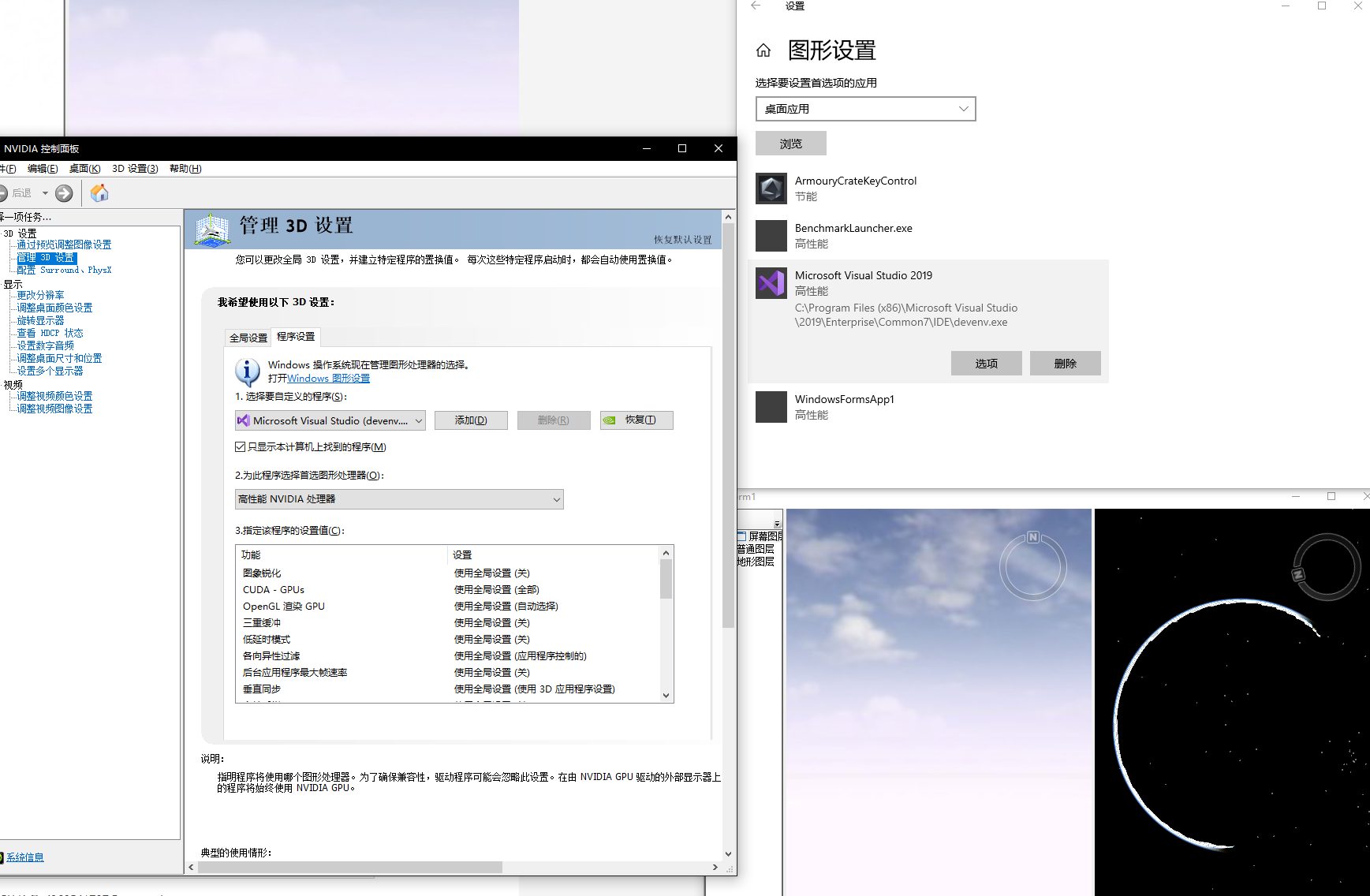
Task: Click the 恢复默认设置 link
Action: (x=682, y=240)
